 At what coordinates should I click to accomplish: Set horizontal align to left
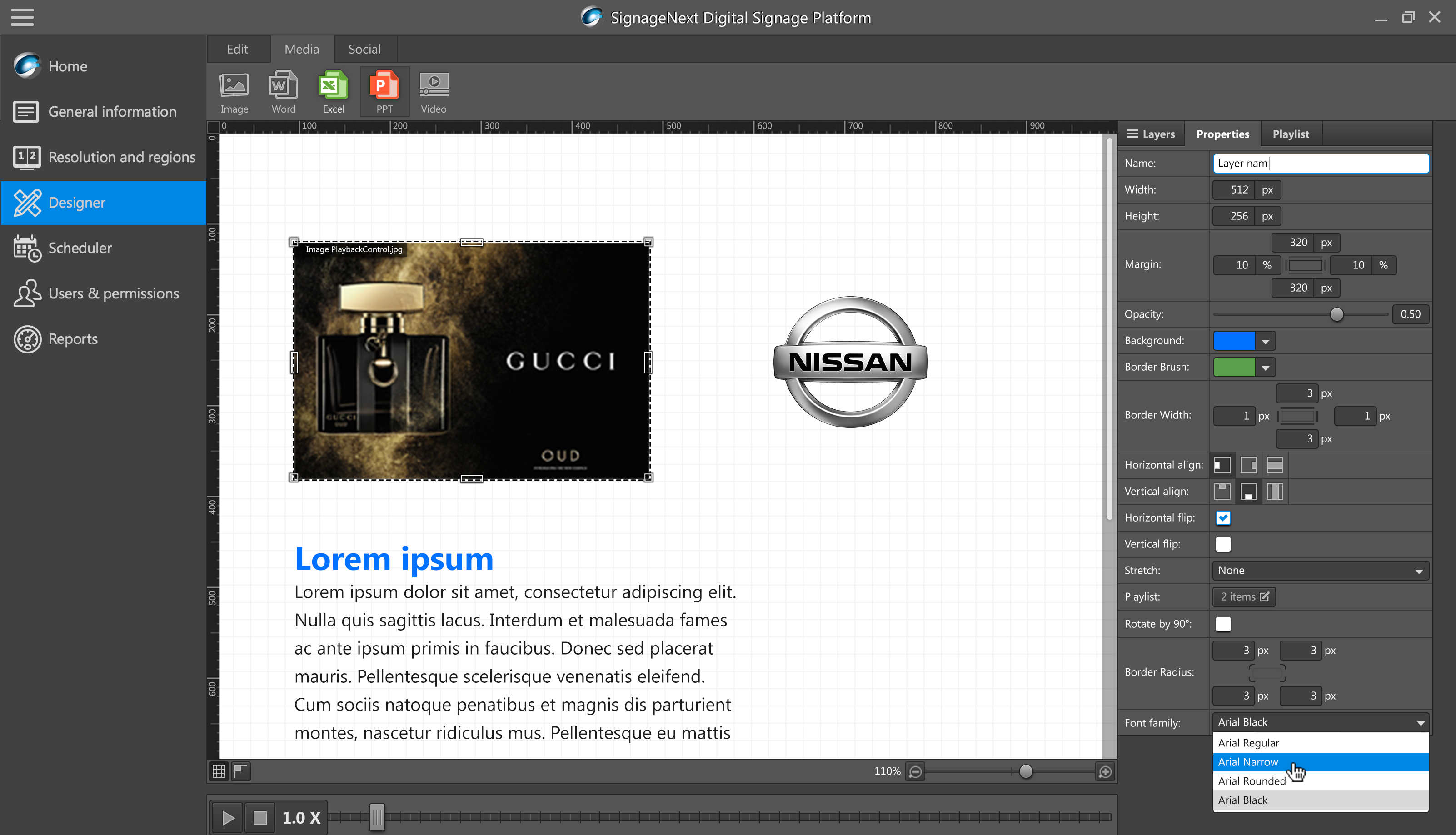1222,465
